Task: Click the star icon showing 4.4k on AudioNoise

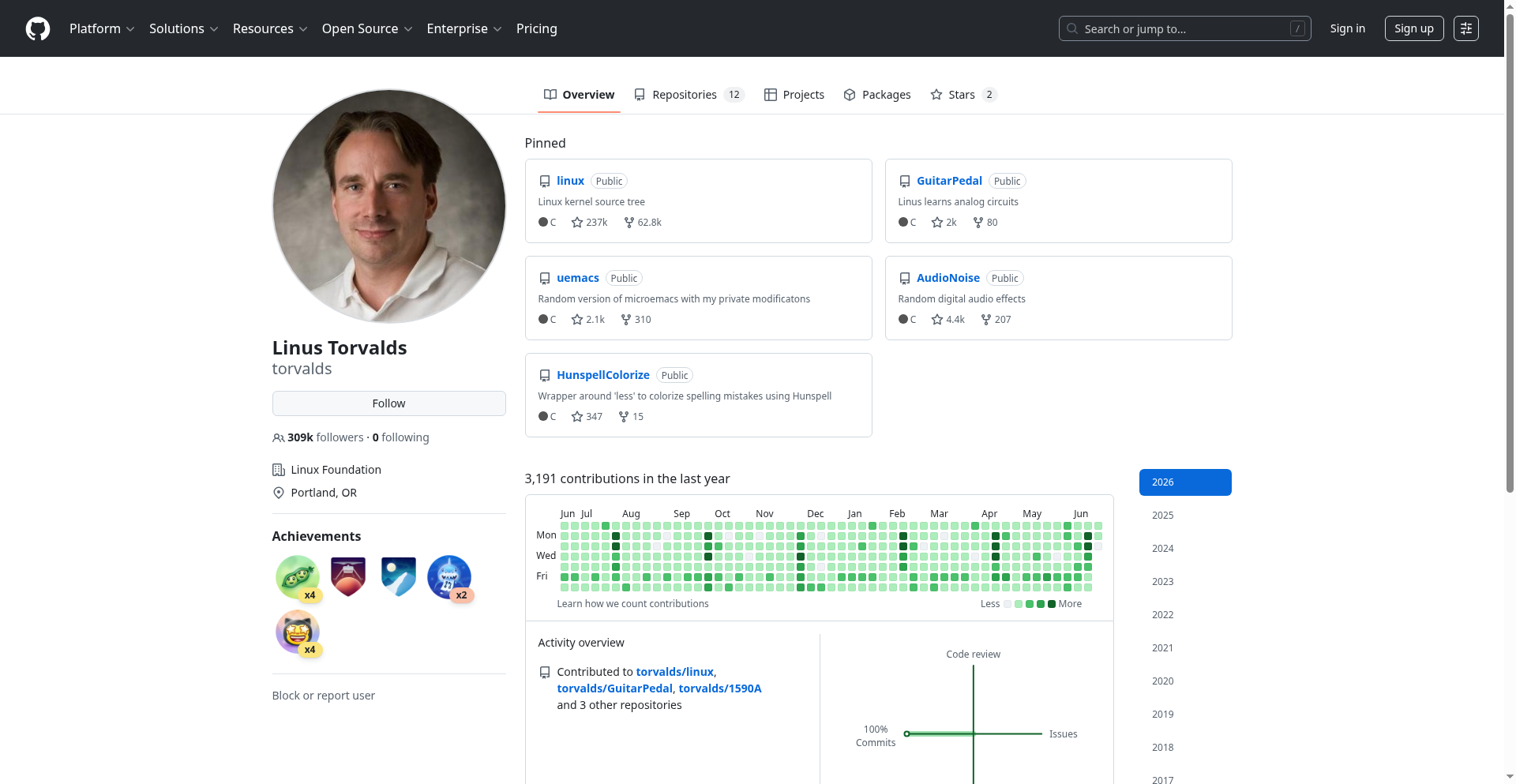Action: (937, 320)
